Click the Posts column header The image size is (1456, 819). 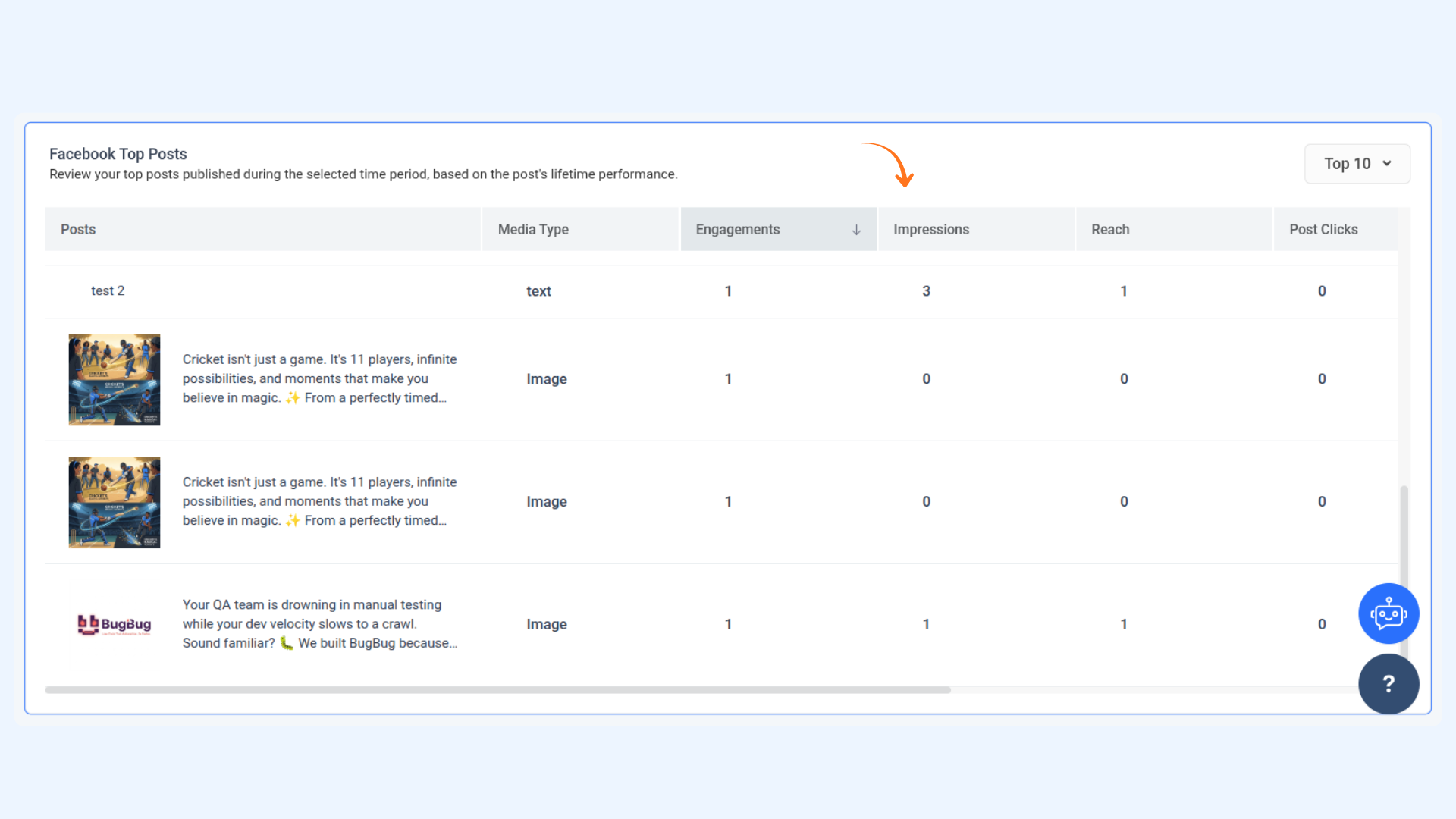78,230
